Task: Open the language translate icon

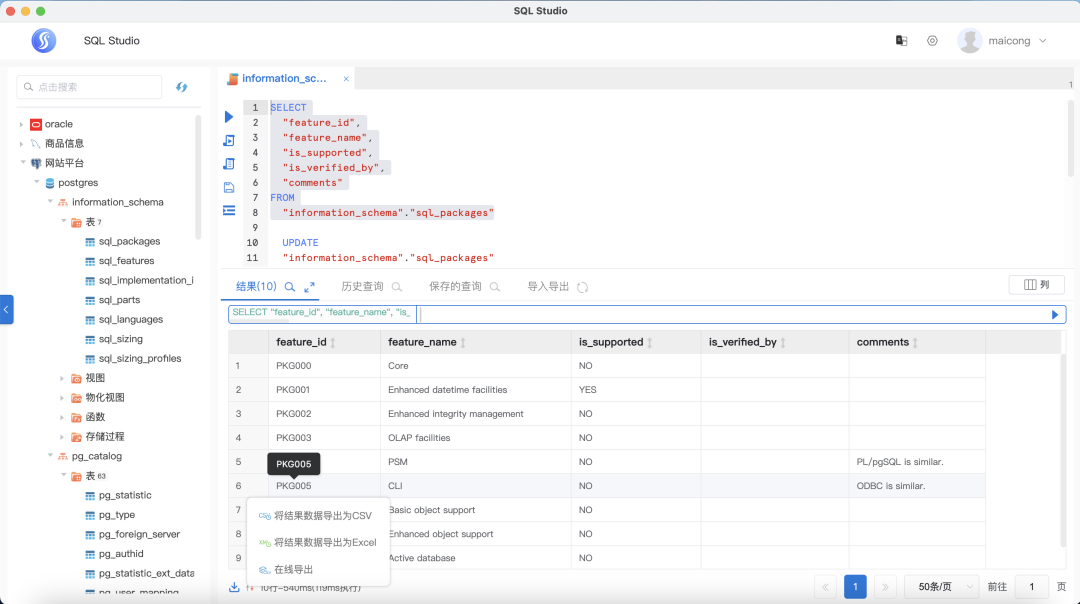Action: pos(901,41)
